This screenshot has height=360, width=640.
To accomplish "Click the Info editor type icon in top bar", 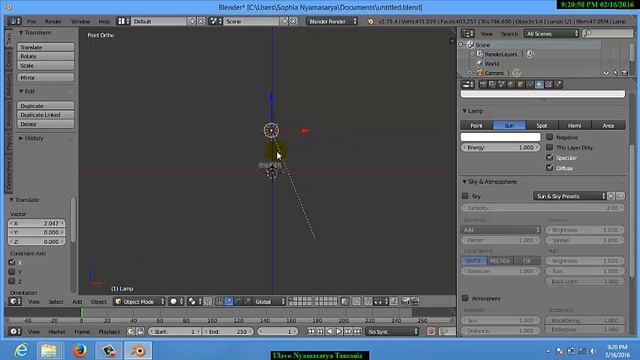I will (x=14, y=21).
